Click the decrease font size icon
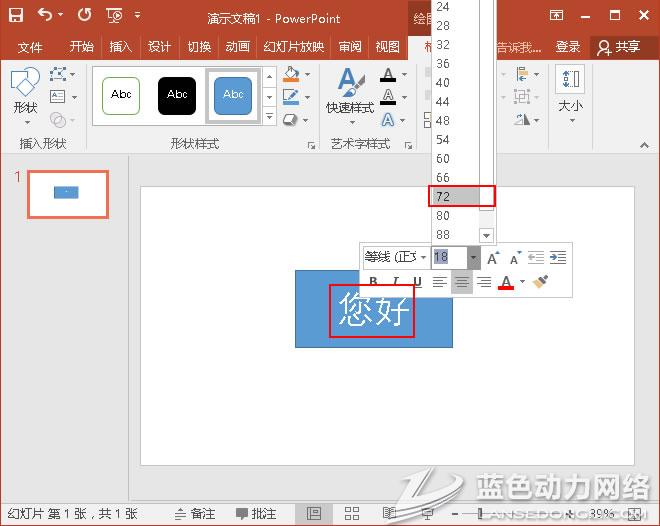The height and width of the screenshot is (526, 660). (515, 258)
